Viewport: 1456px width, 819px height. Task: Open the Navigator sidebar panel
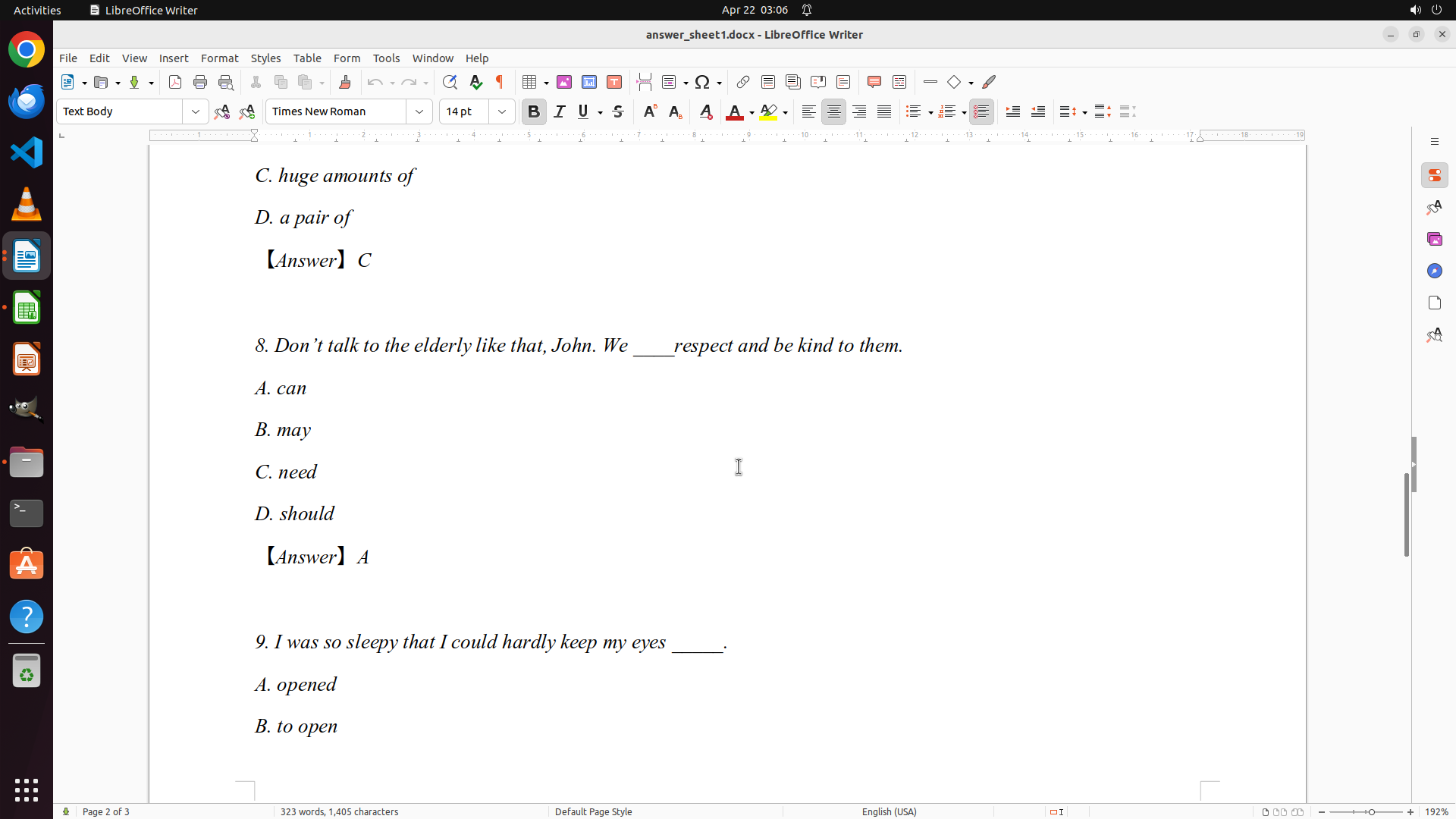click(1434, 271)
